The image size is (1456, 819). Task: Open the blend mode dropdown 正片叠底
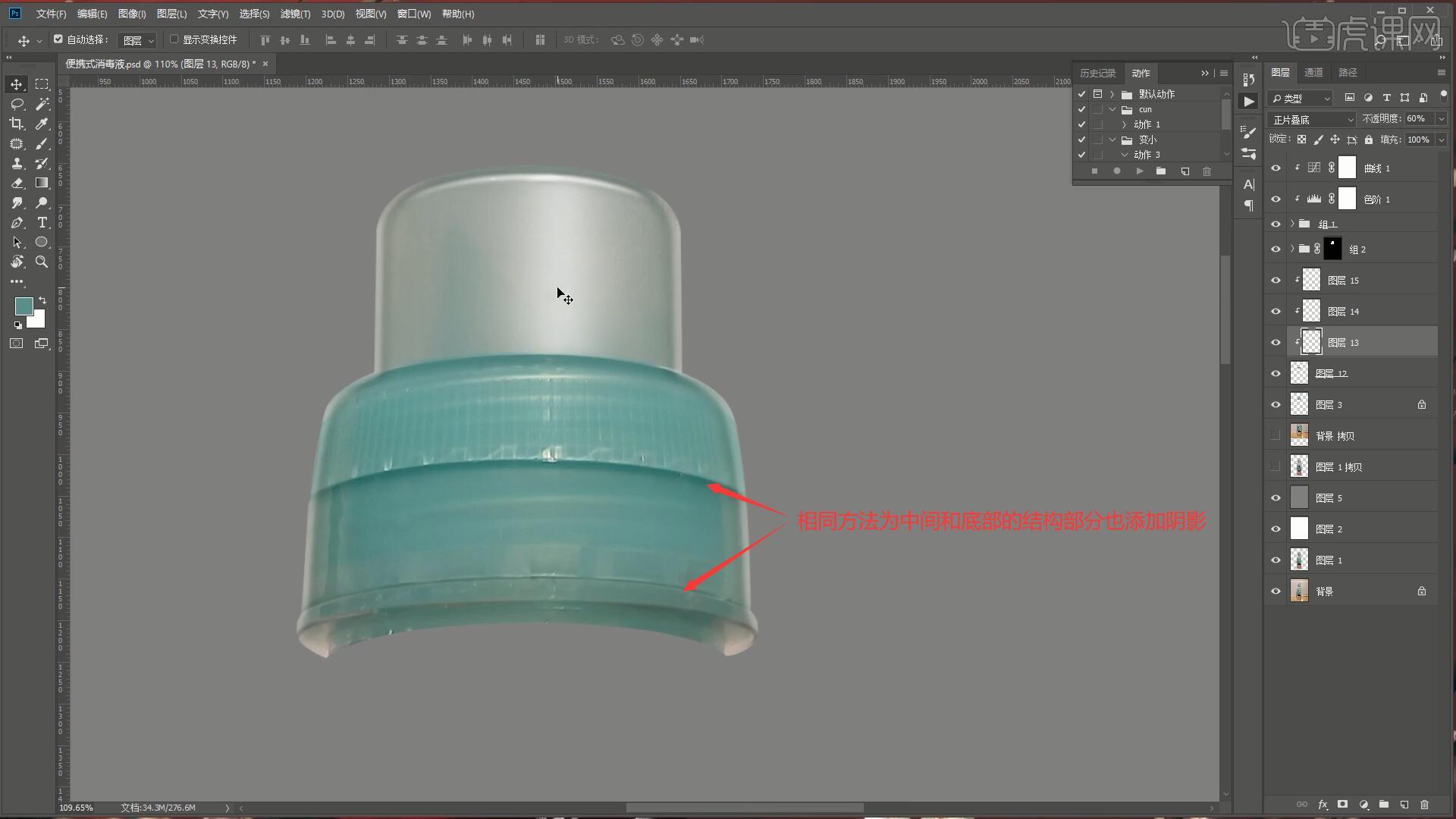(1312, 120)
